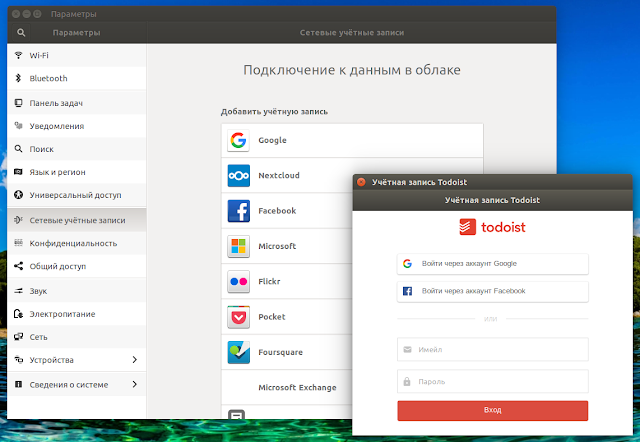Sign in via Facebook in Todoist dialog

click(x=493, y=291)
